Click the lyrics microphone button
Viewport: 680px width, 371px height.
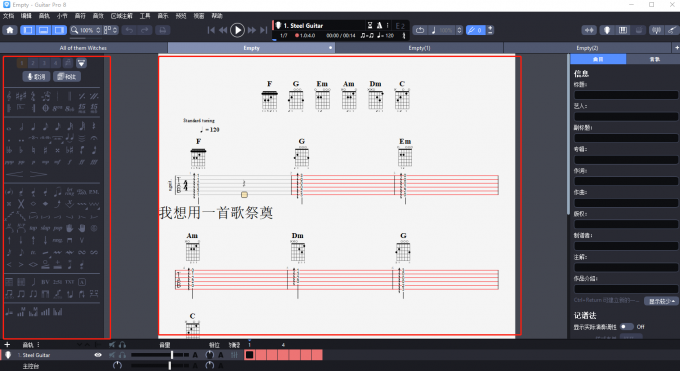click(36, 77)
